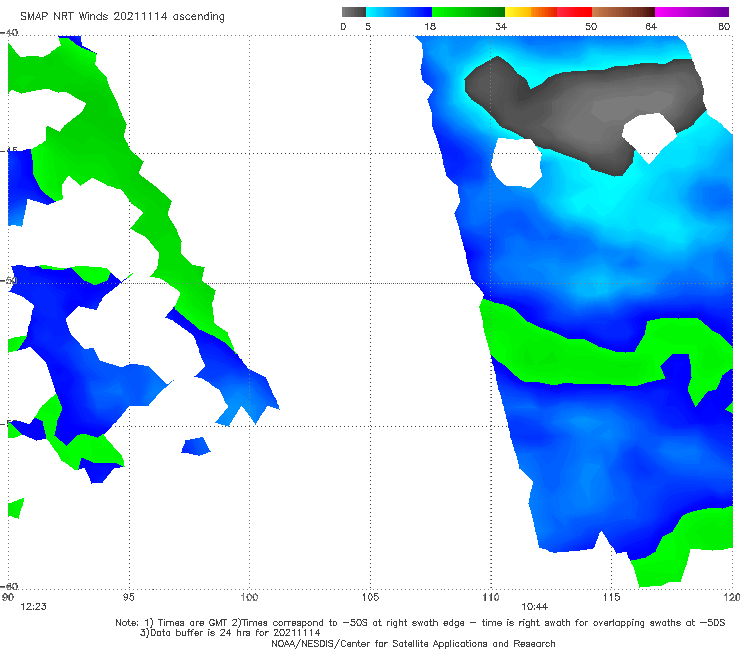Click the gray 0-5 segment of the color bar

(354, 12)
